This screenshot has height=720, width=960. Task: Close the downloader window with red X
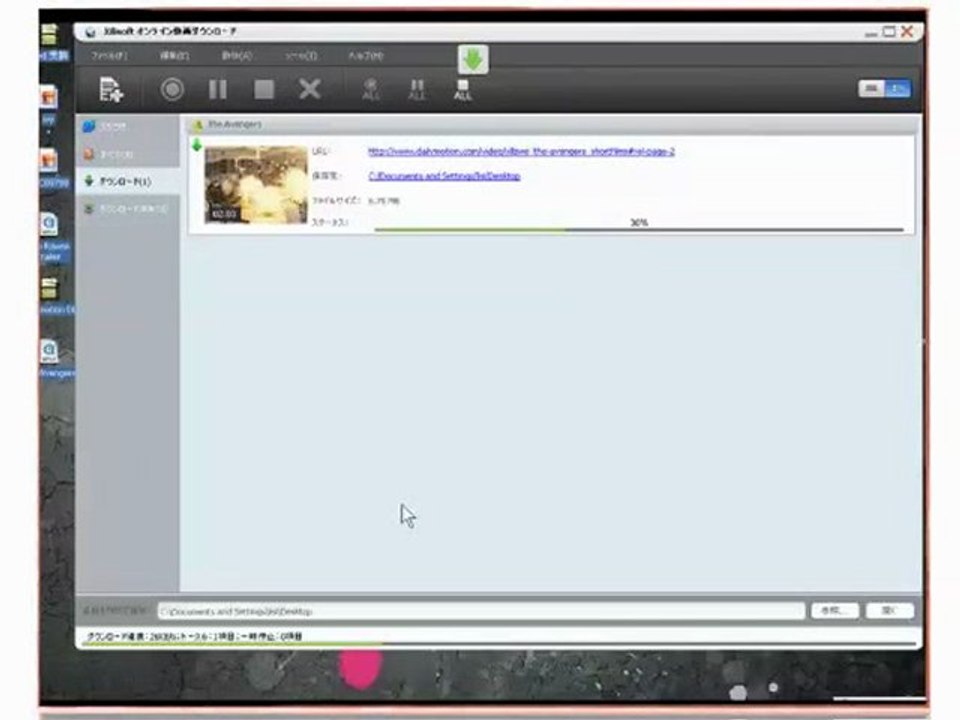click(907, 31)
